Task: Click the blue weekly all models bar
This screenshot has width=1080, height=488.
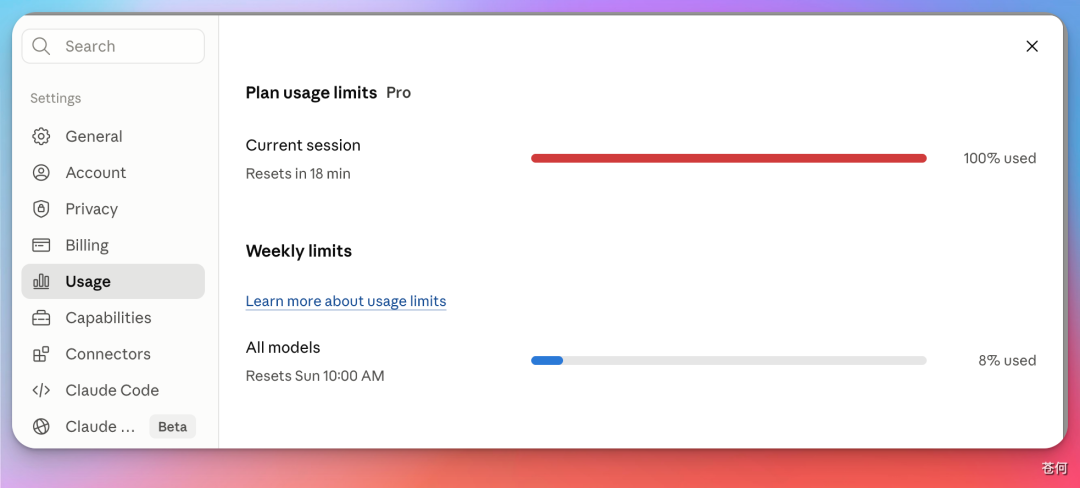Action: tap(547, 360)
